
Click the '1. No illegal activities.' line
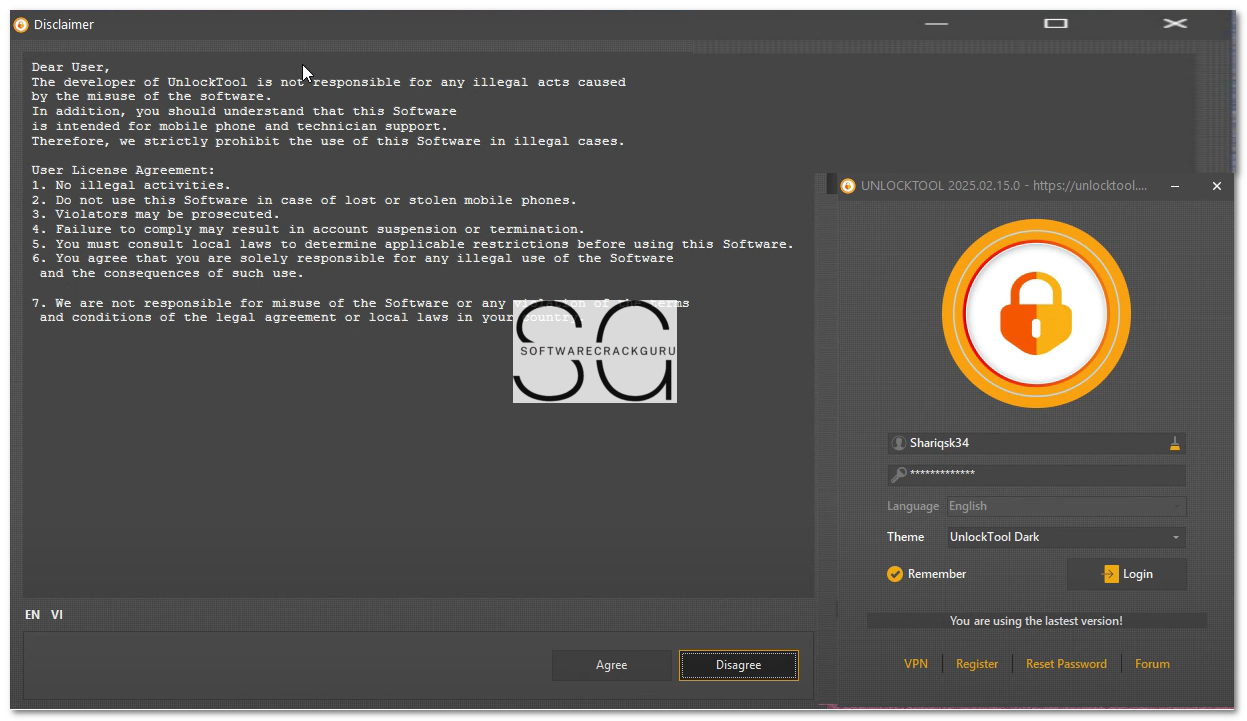coord(131,185)
